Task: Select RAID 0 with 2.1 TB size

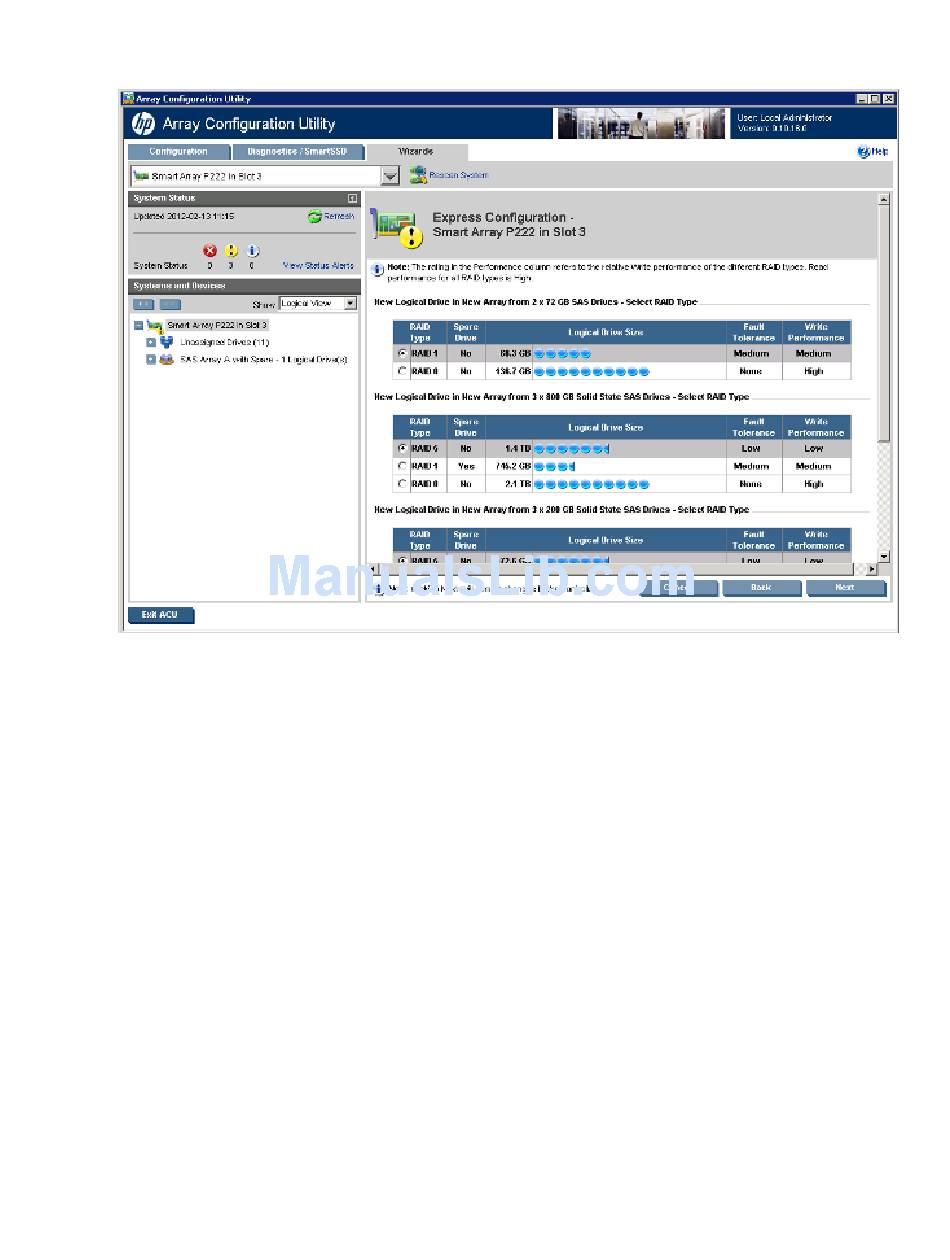Action: (x=403, y=484)
